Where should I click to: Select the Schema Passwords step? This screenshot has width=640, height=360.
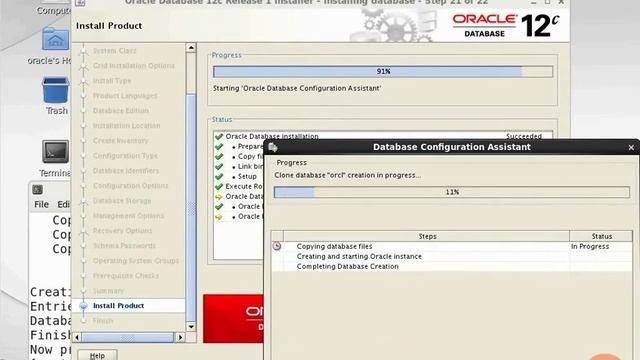(x=124, y=246)
